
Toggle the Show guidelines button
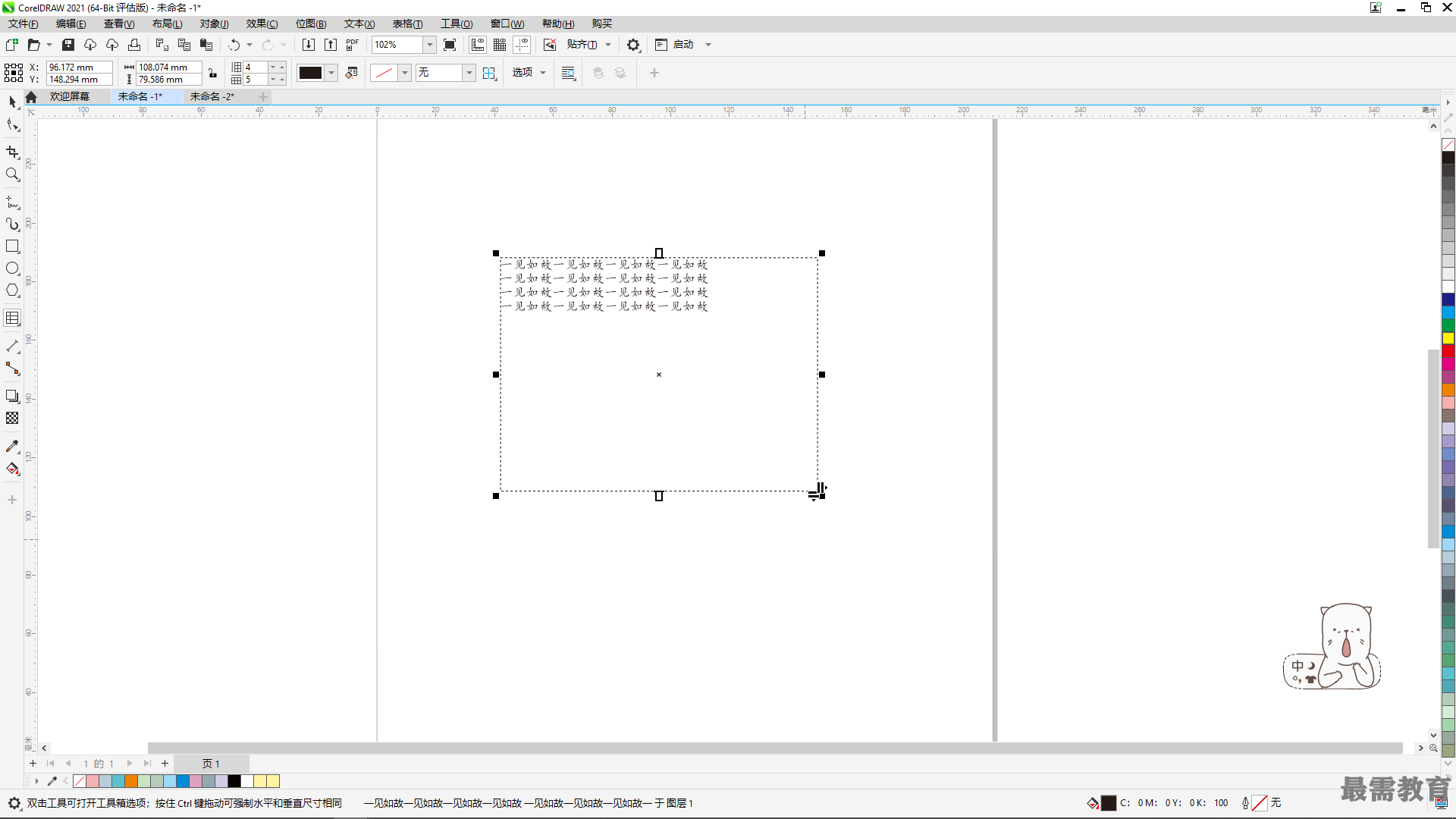click(522, 45)
